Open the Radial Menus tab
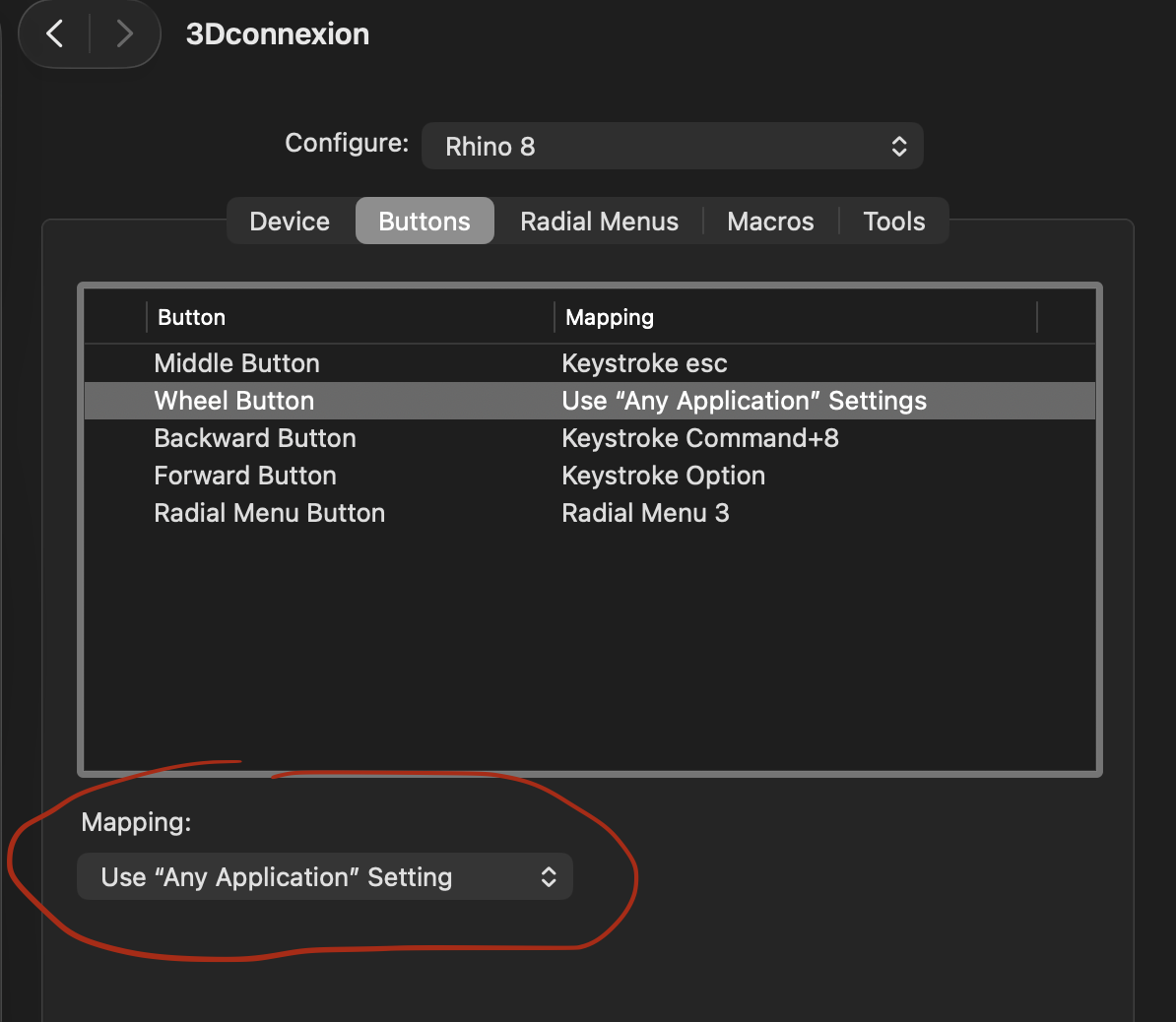 [x=599, y=222]
